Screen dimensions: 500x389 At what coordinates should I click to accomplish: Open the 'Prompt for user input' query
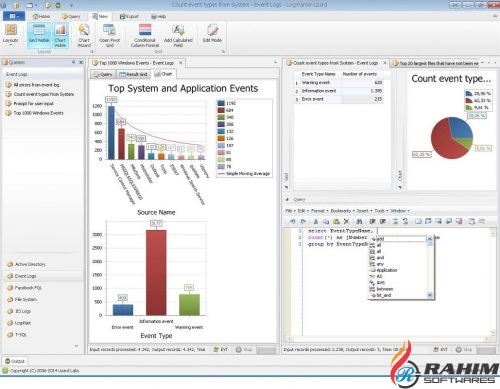click(x=30, y=104)
